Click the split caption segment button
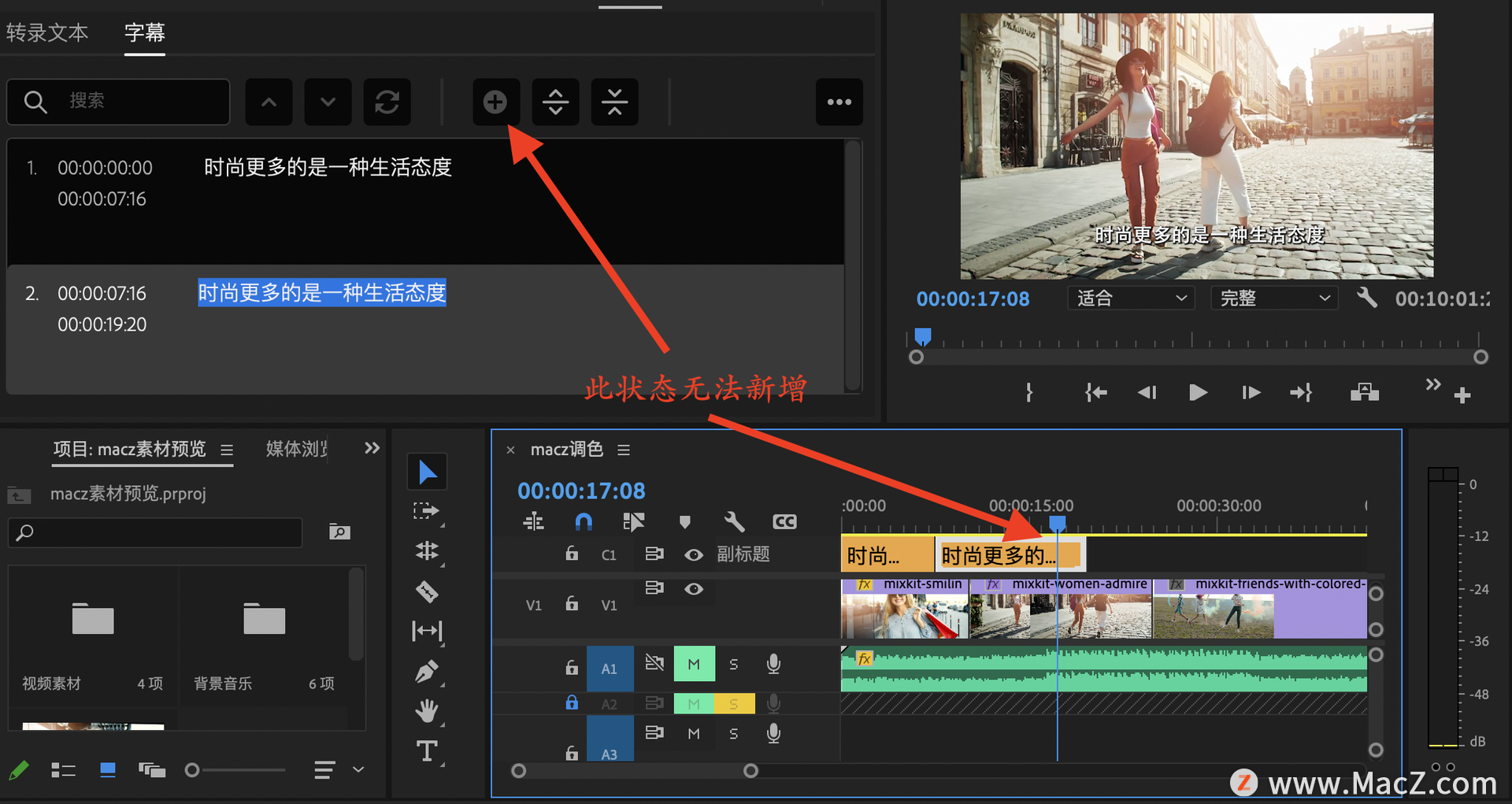 pos(555,102)
